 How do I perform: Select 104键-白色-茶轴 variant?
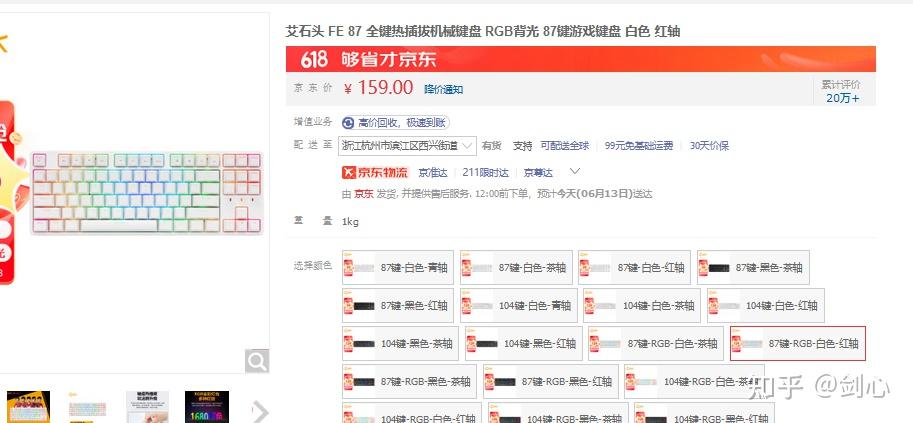point(642,305)
